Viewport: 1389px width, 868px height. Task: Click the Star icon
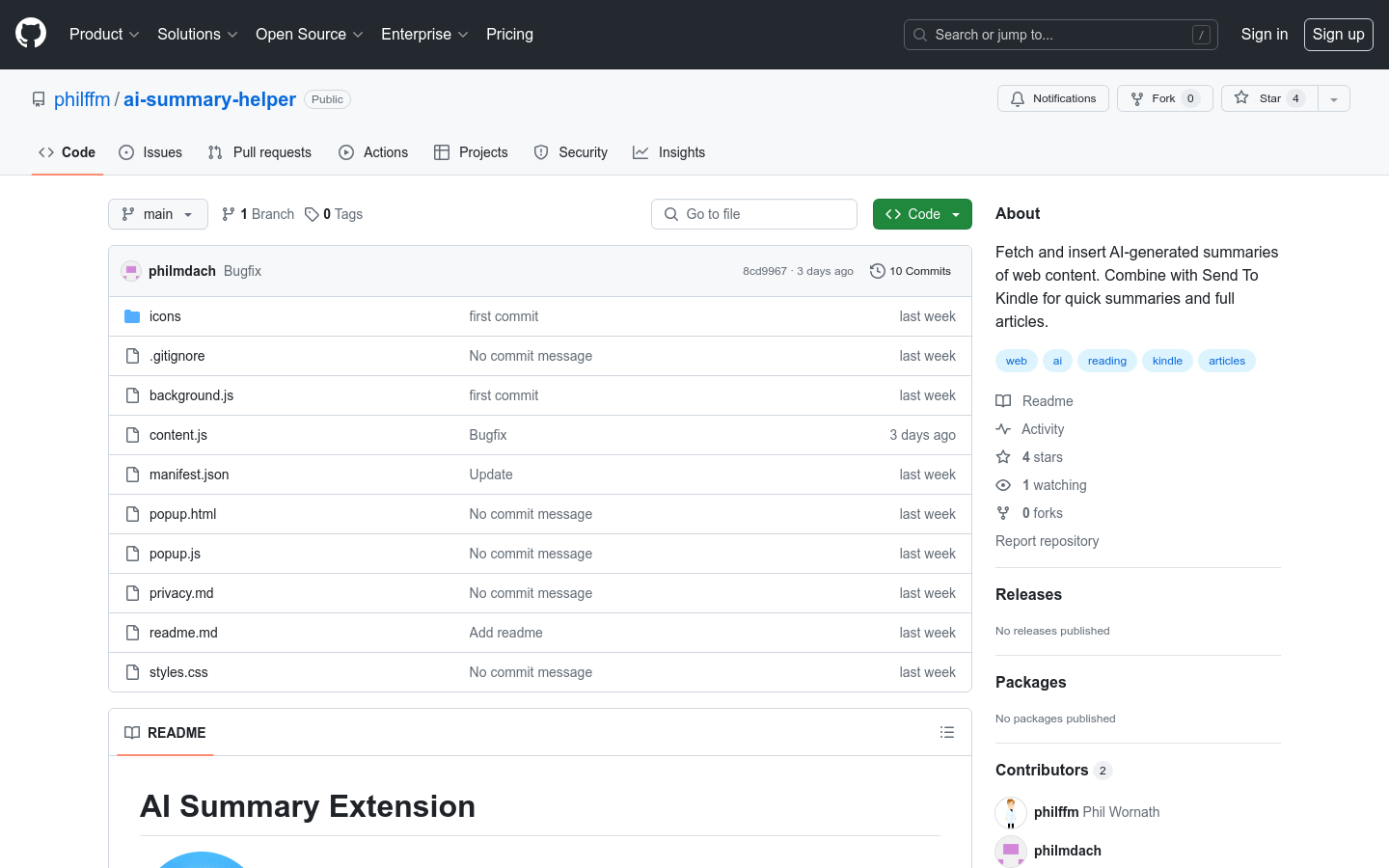click(x=1241, y=97)
